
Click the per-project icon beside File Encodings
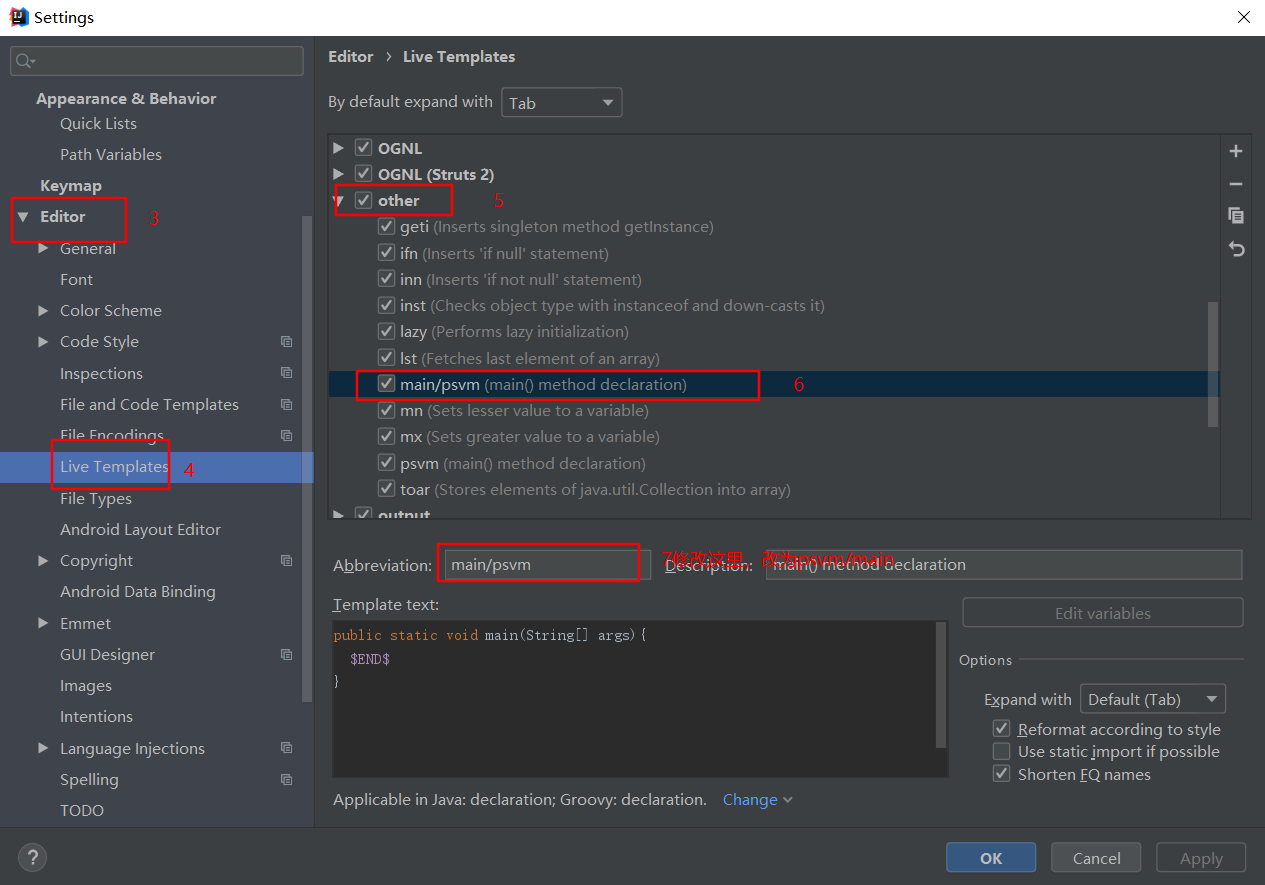(x=287, y=436)
